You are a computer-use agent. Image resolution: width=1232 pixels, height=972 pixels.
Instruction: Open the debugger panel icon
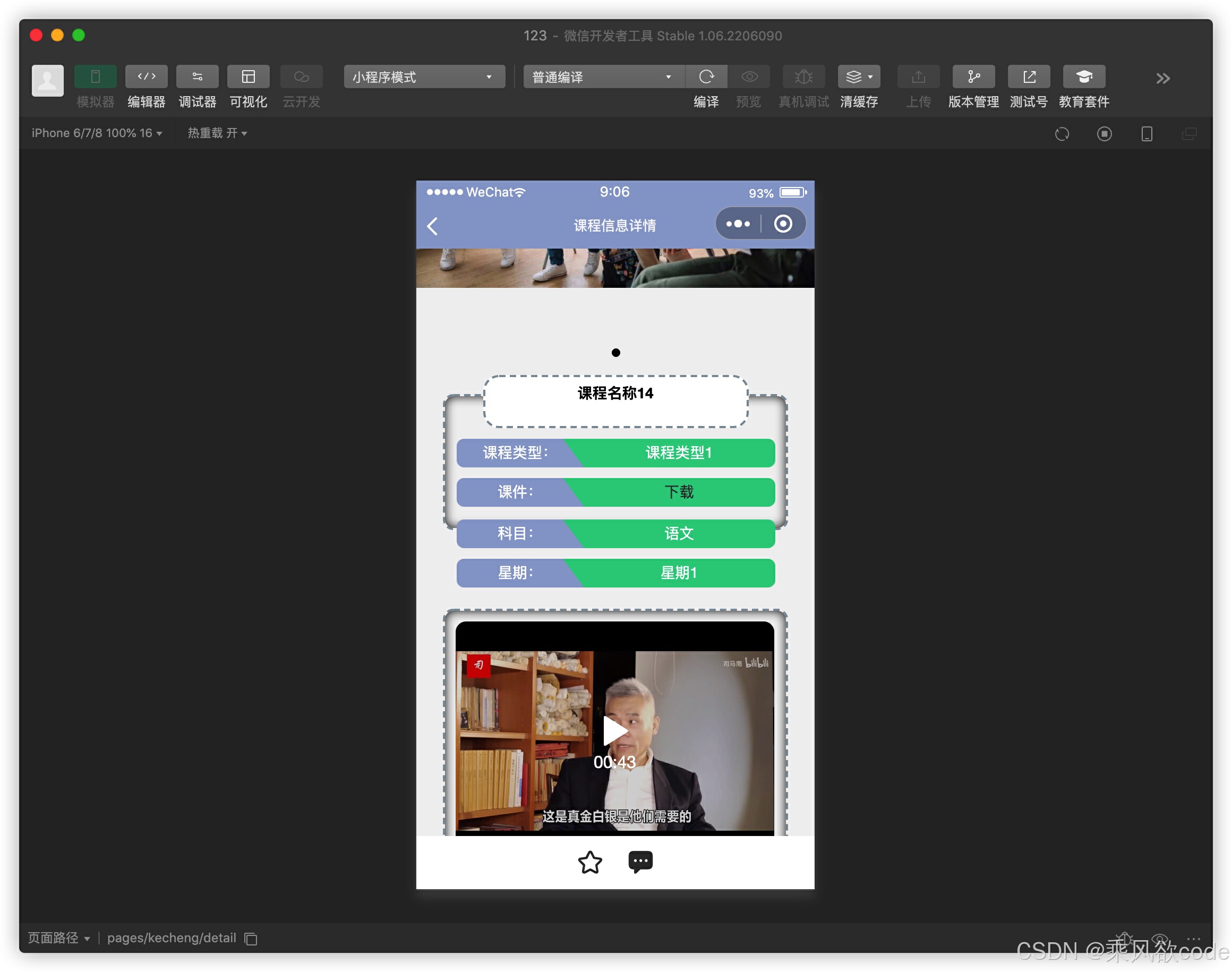point(198,77)
